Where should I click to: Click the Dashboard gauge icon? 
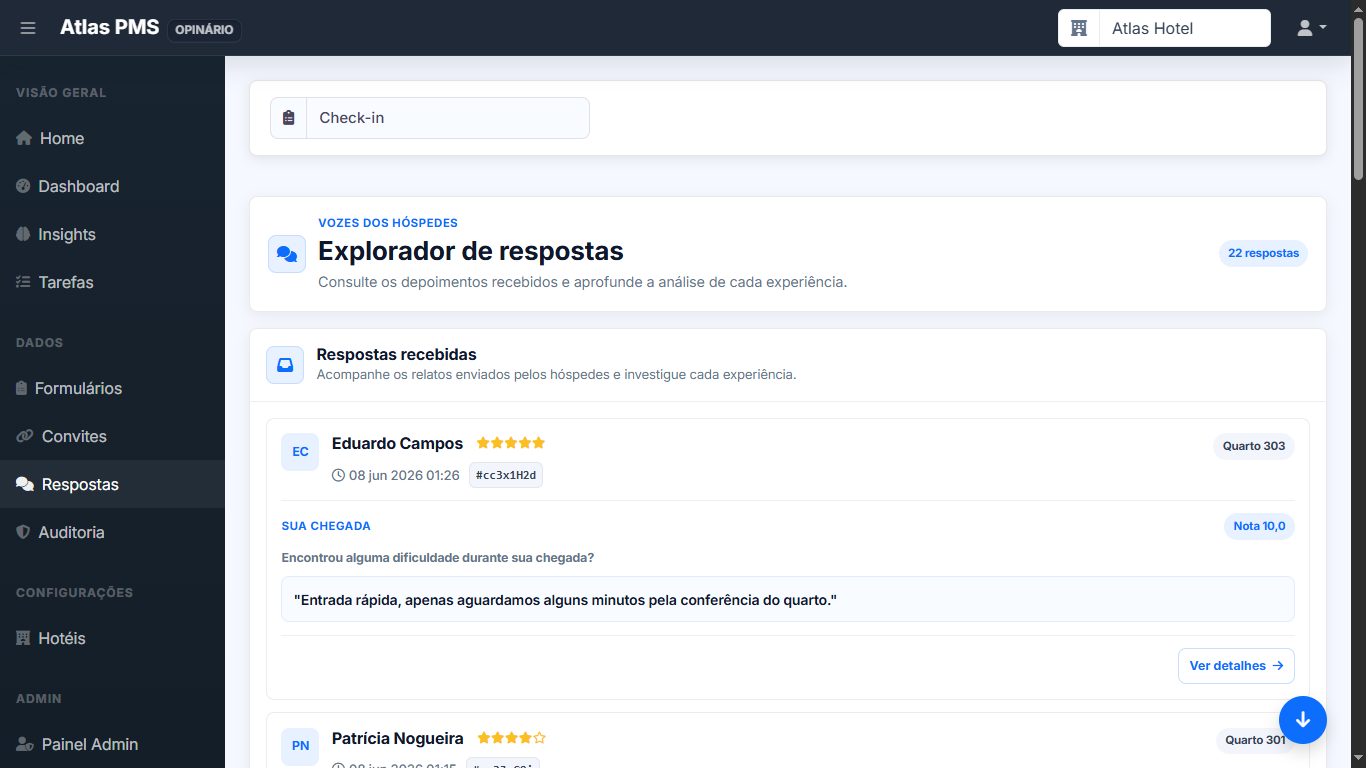pyautogui.click(x=24, y=186)
